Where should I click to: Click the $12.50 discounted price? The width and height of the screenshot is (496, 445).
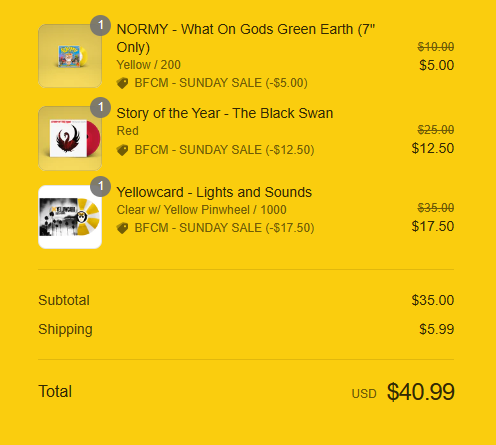point(433,148)
